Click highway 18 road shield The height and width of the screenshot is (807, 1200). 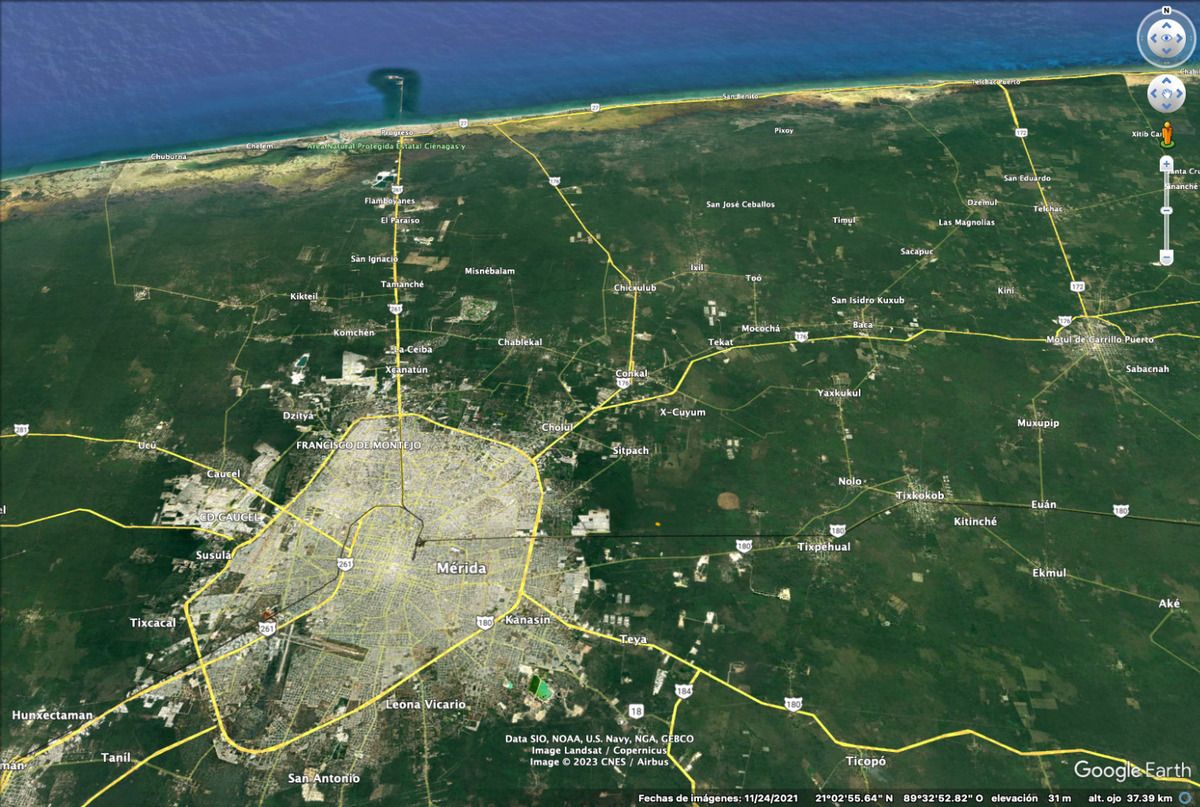tap(636, 711)
